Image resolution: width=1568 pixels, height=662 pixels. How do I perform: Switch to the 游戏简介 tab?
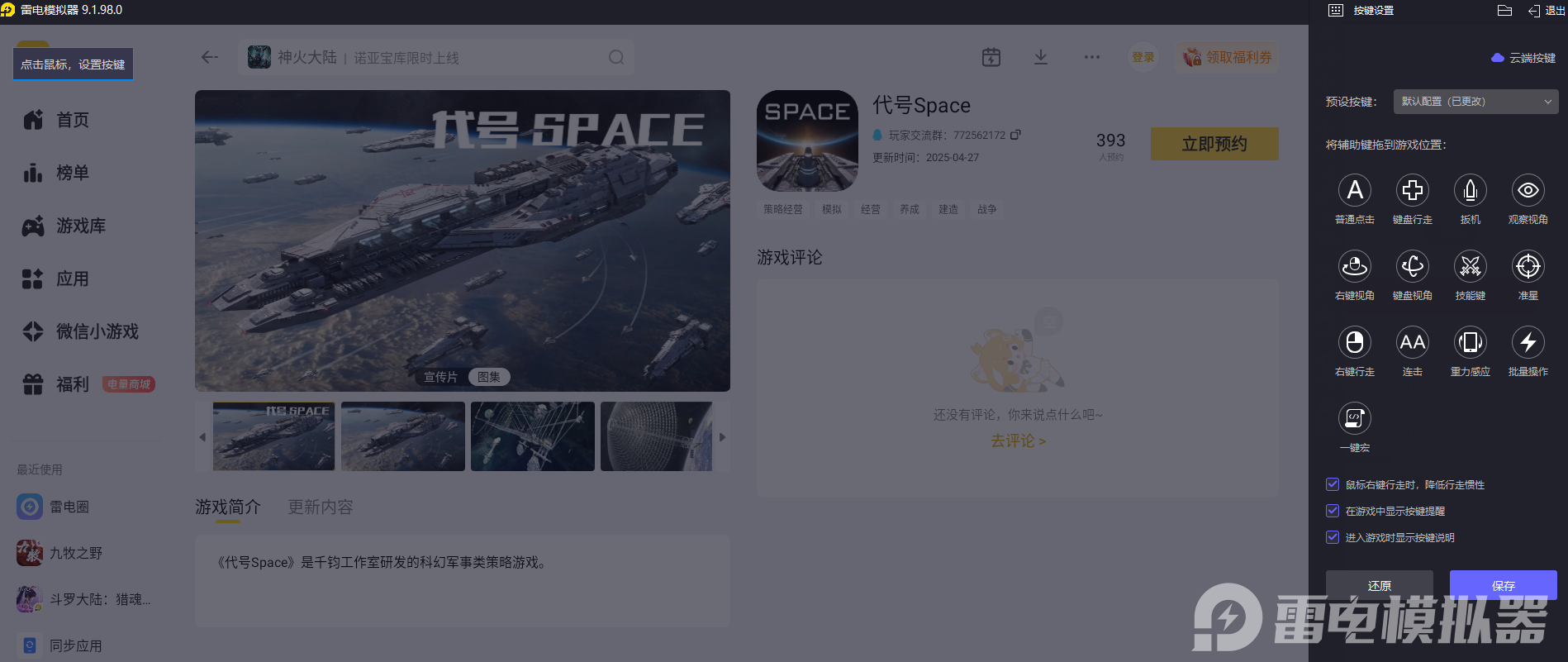[228, 507]
